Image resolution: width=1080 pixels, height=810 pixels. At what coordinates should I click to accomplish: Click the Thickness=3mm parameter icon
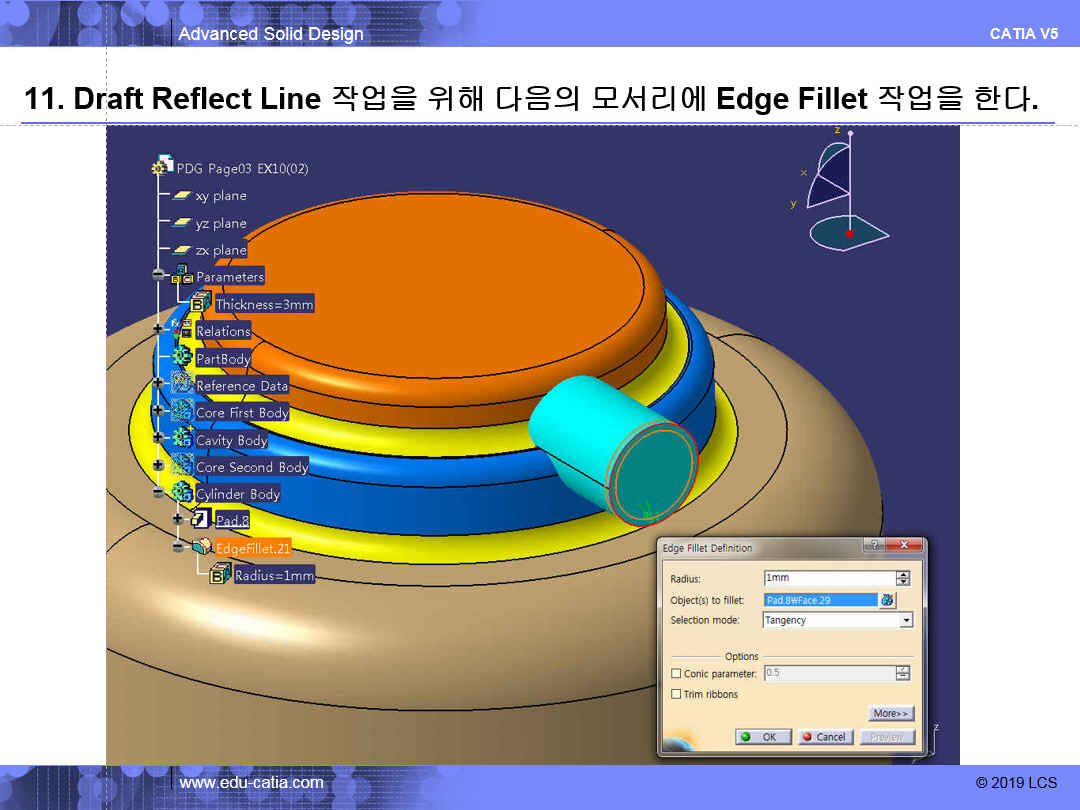click(201, 304)
